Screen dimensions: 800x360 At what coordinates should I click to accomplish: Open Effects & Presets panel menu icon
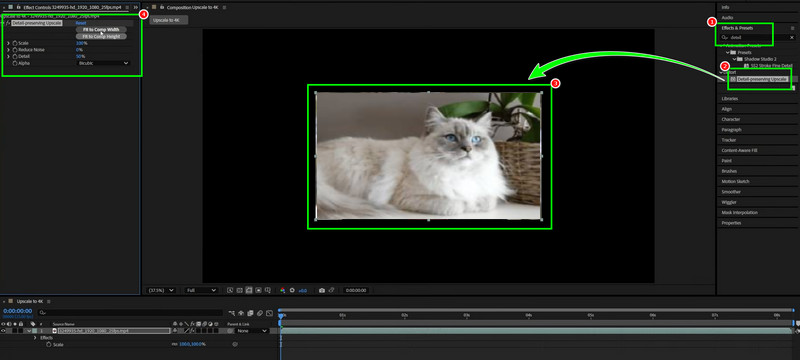[792, 28]
